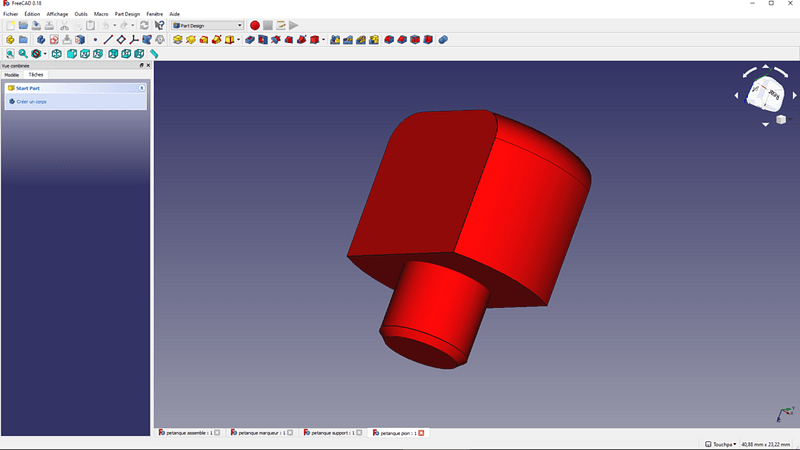Click the Créer un corps link
Image resolution: width=800 pixels, height=450 pixels.
[32, 102]
